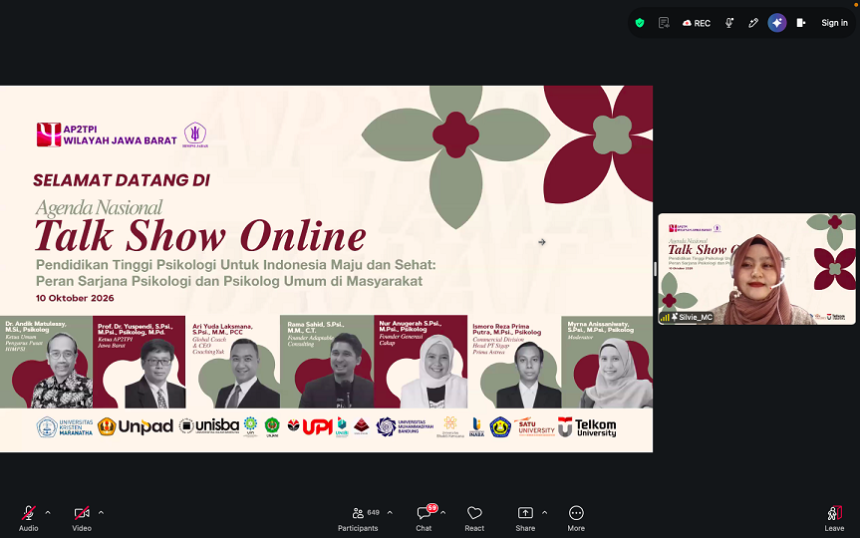Expand the participants options arrow

(390, 513)
